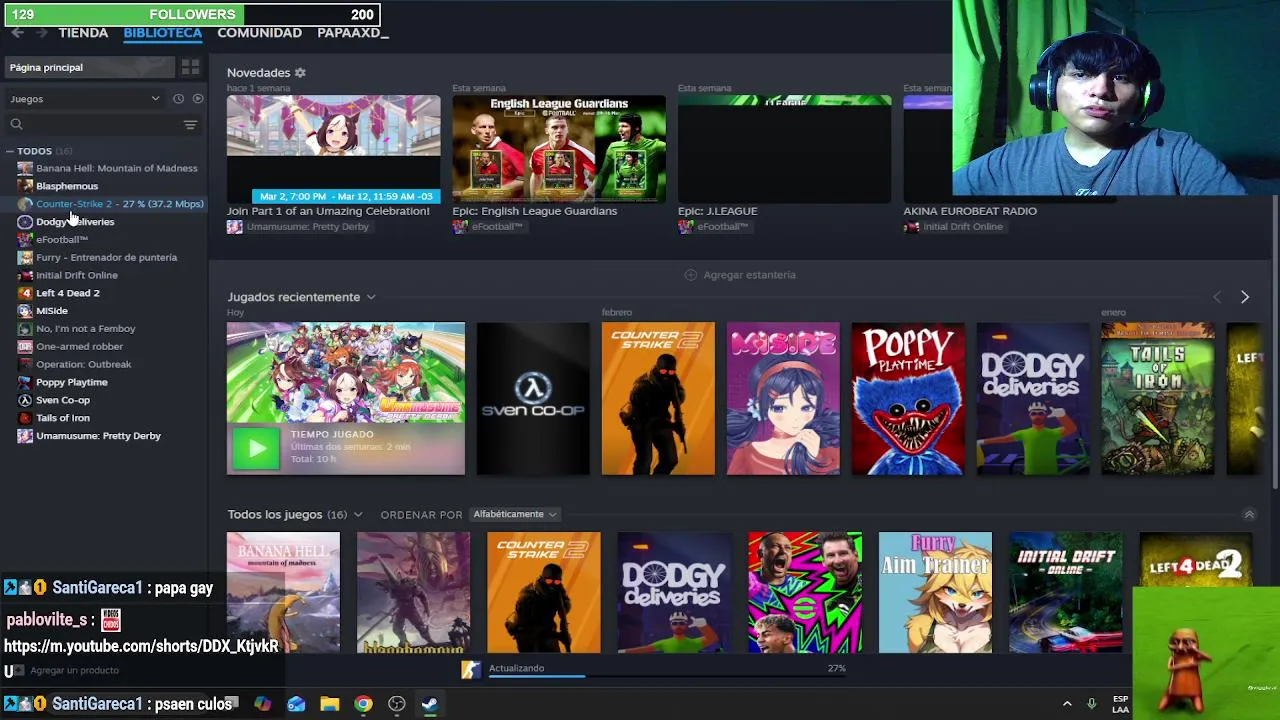The width and height of the screenshot is (1280, 720).
Task: Open OBS Studio from the taskbar
Action: tap(397, 704)
